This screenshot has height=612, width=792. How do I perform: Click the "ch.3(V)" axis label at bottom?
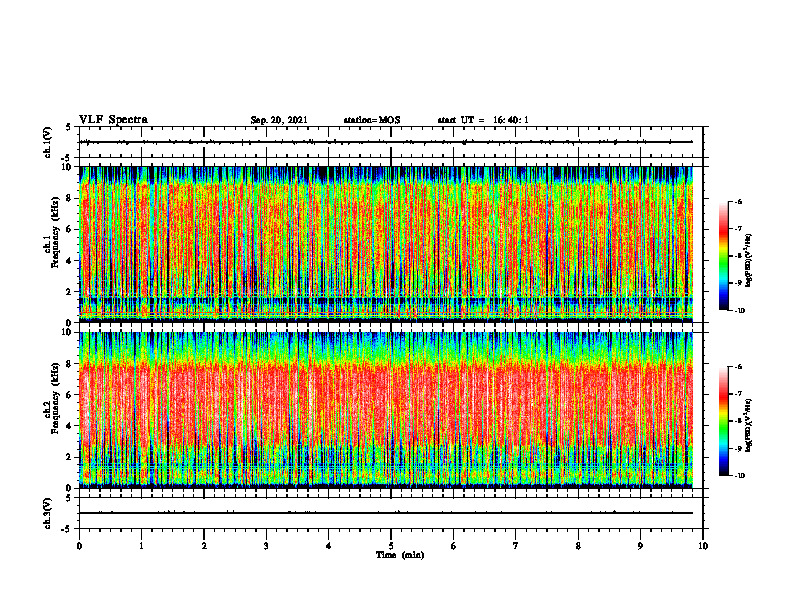(47, 513)
